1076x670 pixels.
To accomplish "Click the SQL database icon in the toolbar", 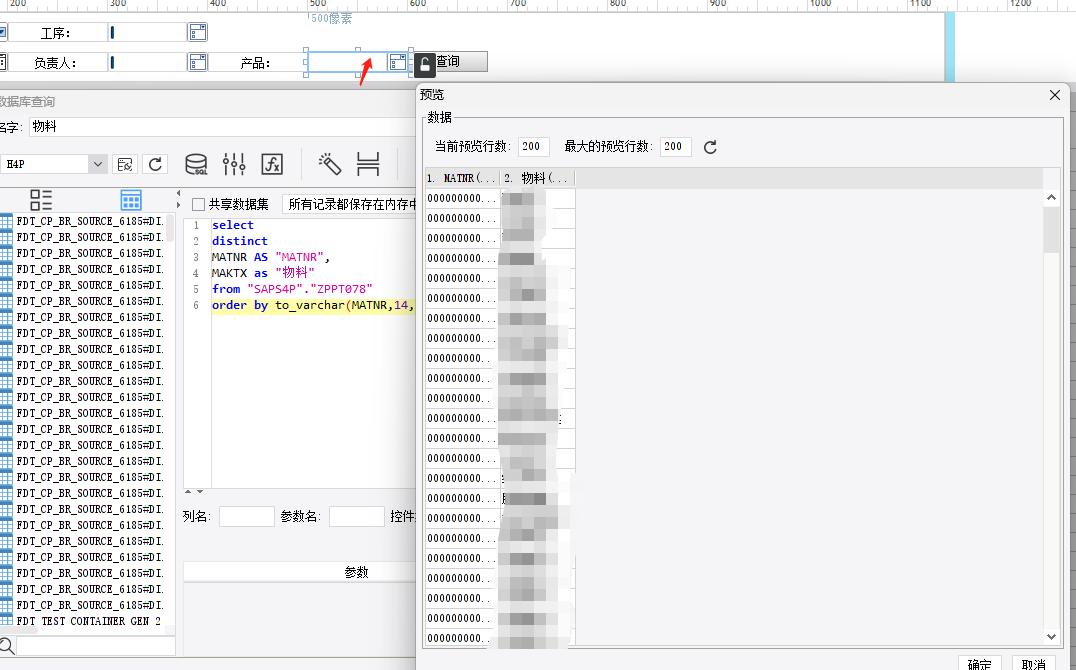I will click(x=197, y=164).
